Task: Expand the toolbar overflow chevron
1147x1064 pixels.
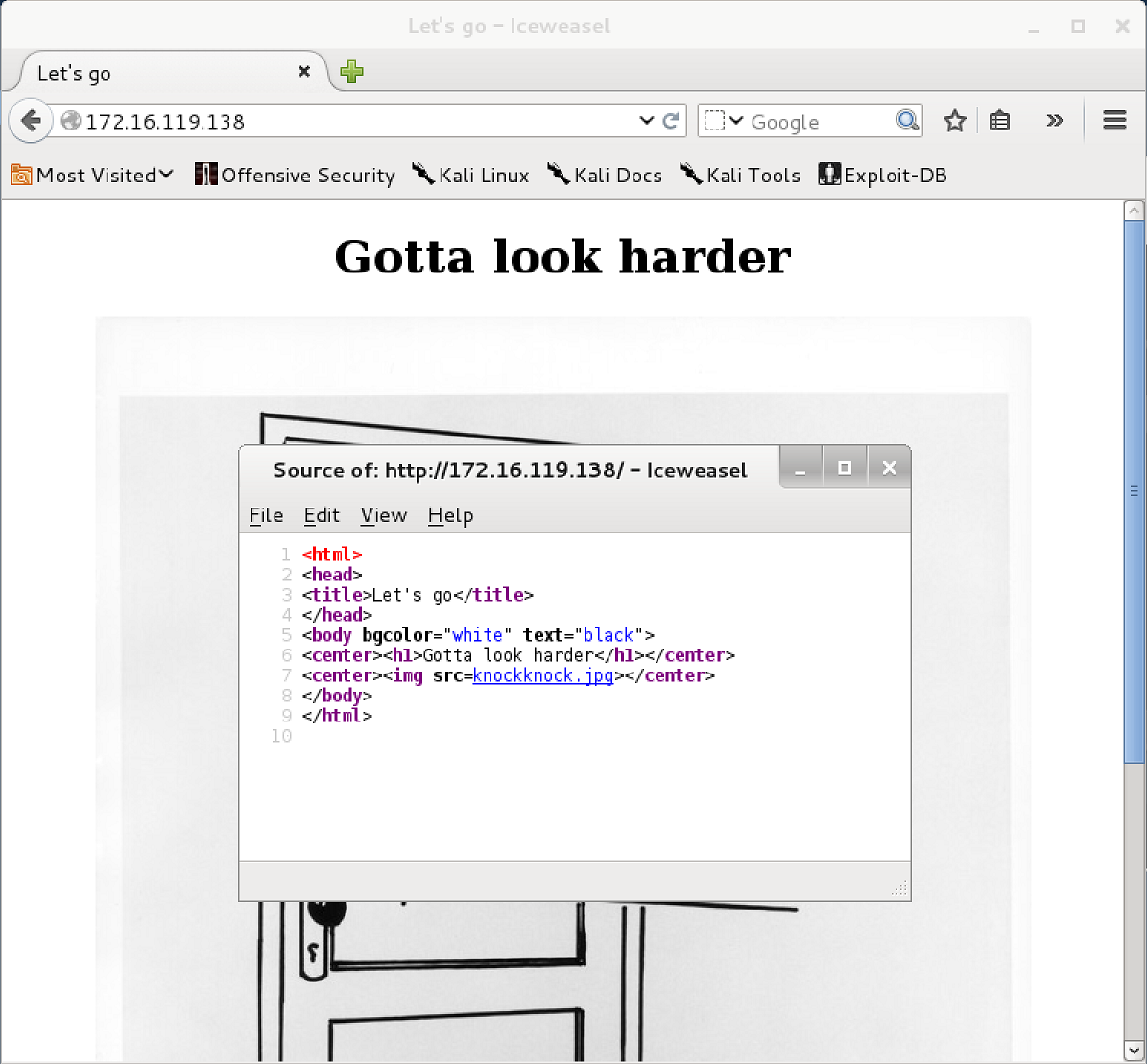Action: tap(1055, 121)
